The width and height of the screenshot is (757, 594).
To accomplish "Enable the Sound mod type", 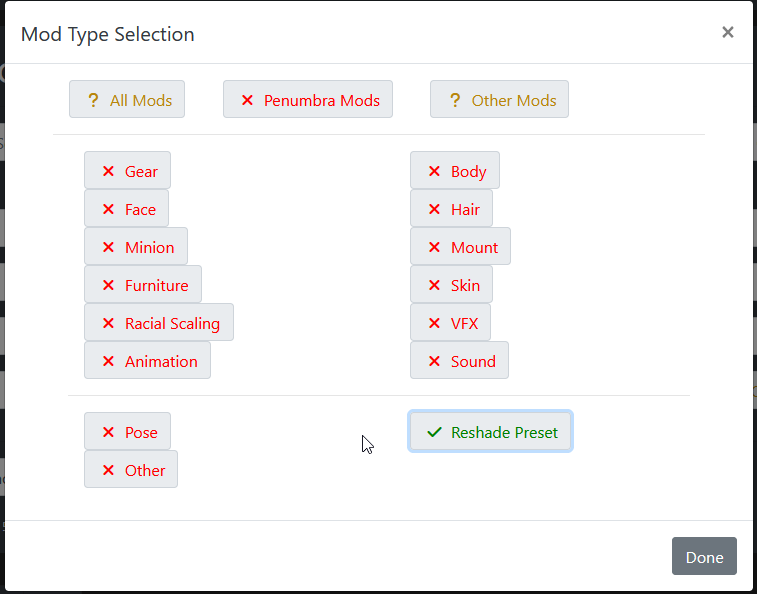I will tap(459, 361).
